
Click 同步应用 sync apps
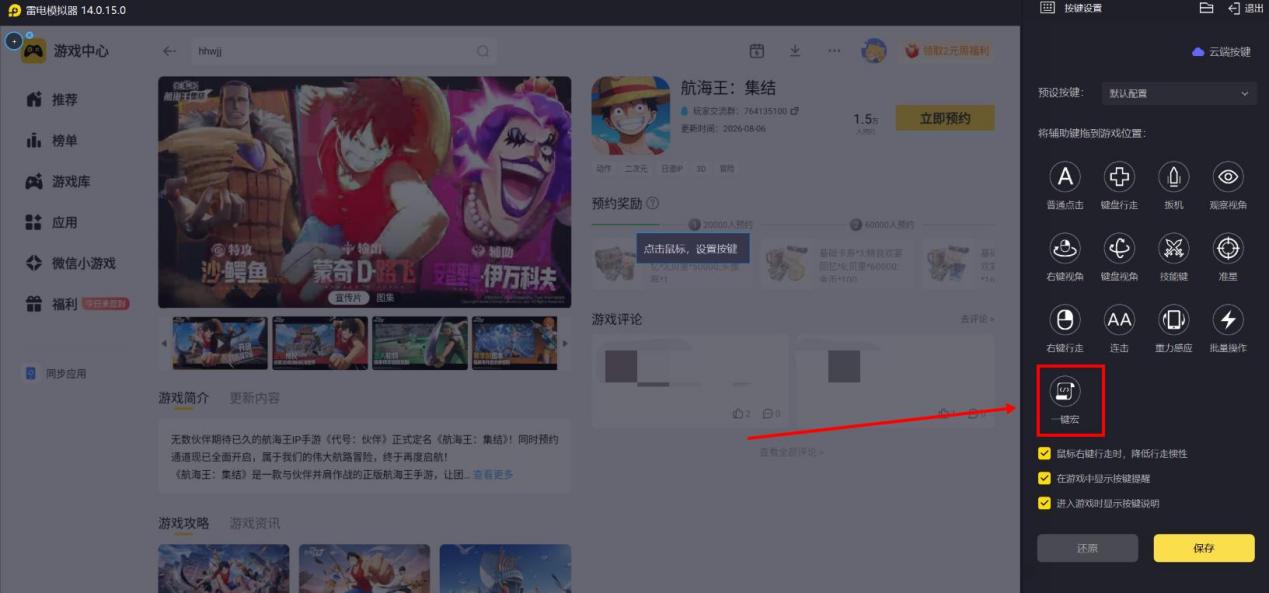[x=56, y=373]
